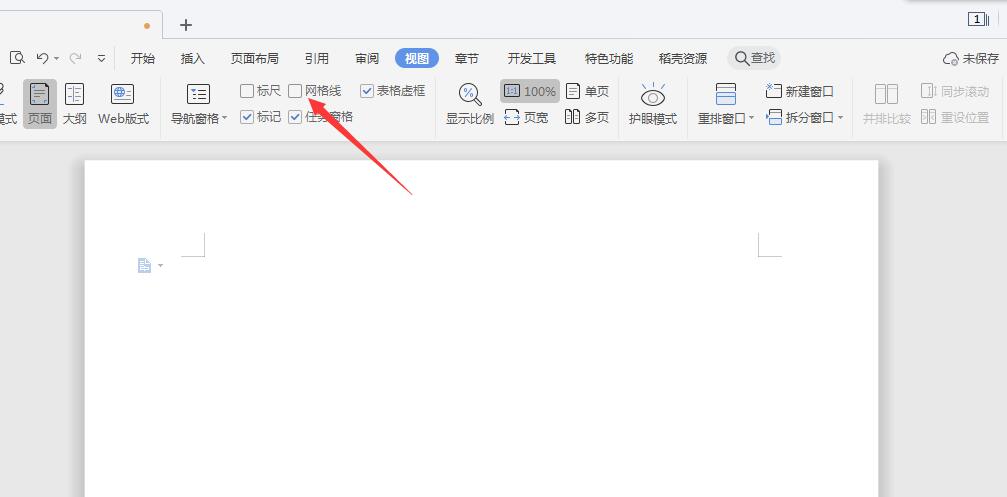
Task: Switch to Web版式 view
Action: click(123, 103)
